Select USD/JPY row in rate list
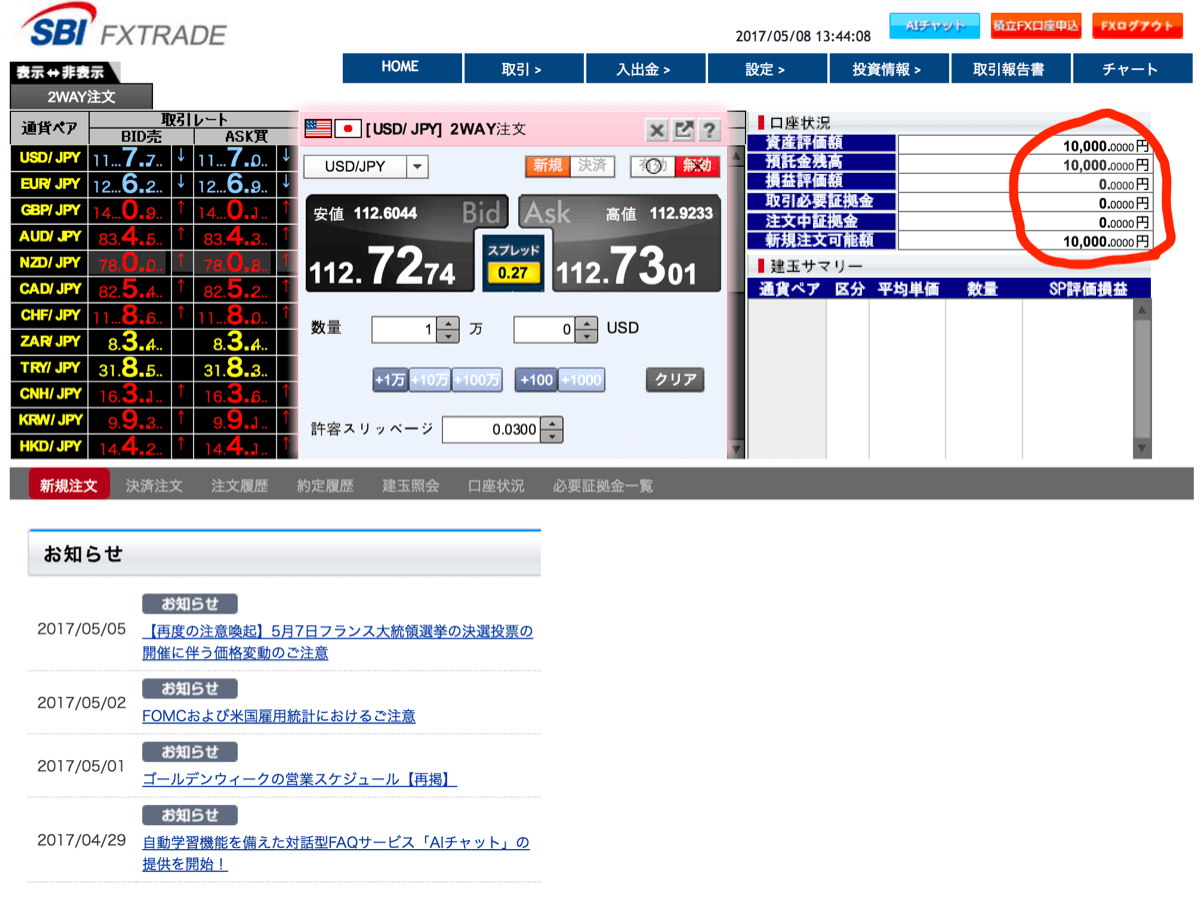Image resolution: width=1200 pixels, height=912 pixels. coord(153,158)
